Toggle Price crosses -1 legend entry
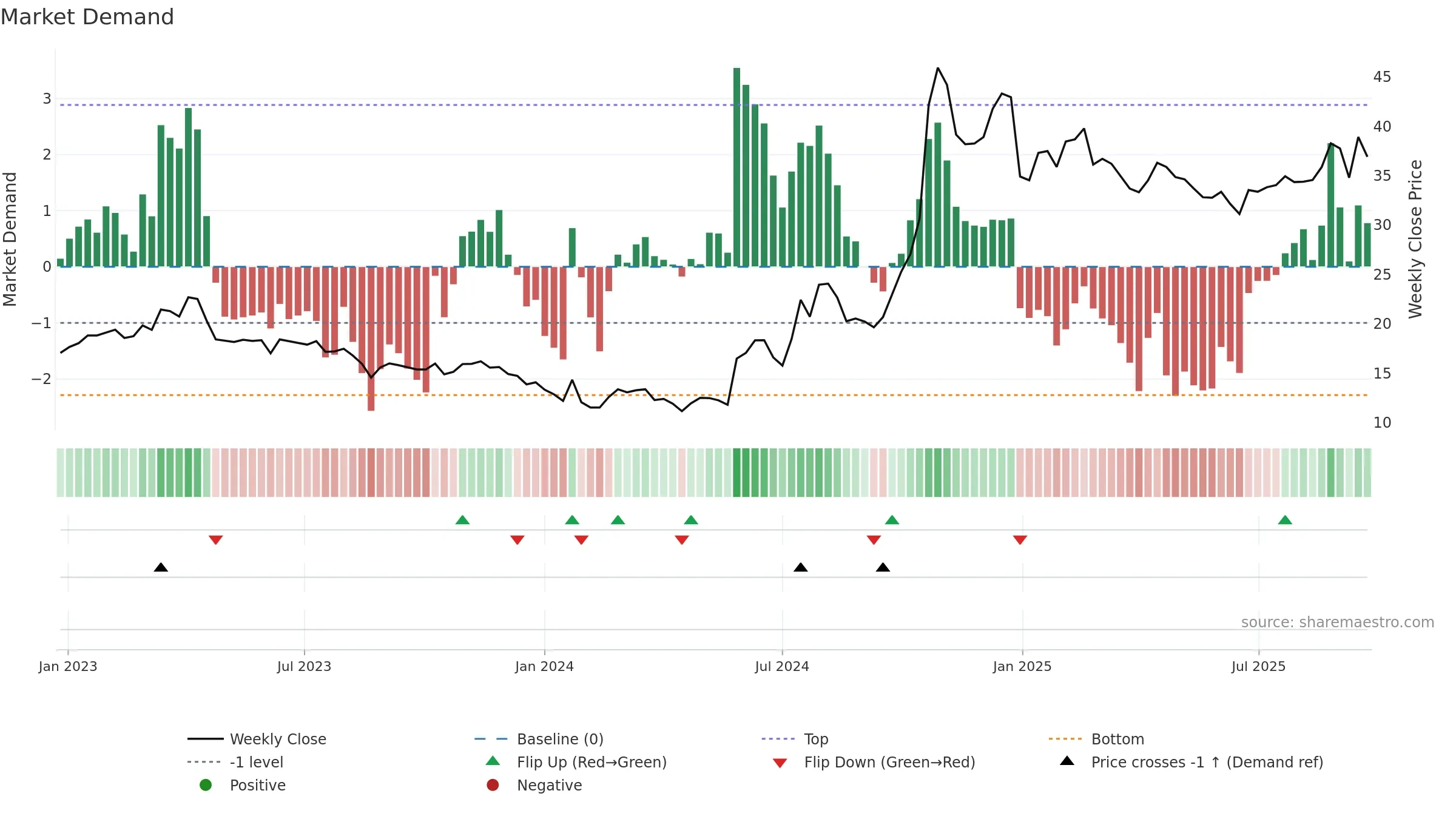 click(x=1191, y=762)
